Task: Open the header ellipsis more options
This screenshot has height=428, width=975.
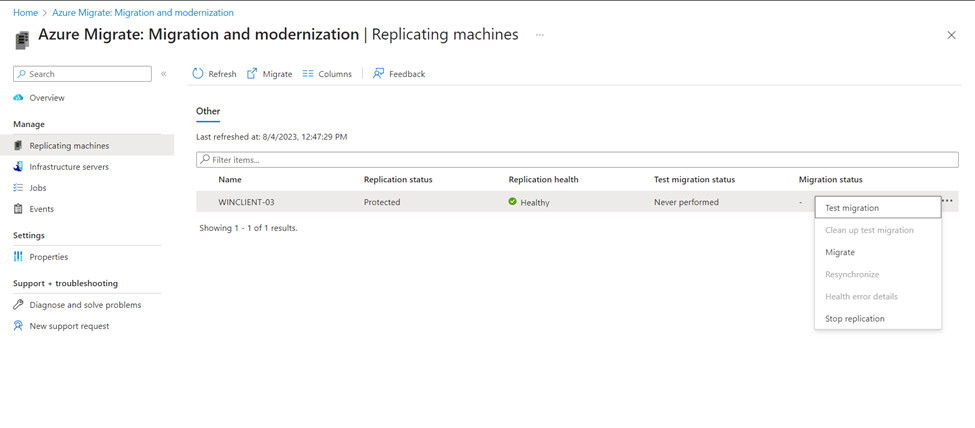Action: (x=540, y=35)
